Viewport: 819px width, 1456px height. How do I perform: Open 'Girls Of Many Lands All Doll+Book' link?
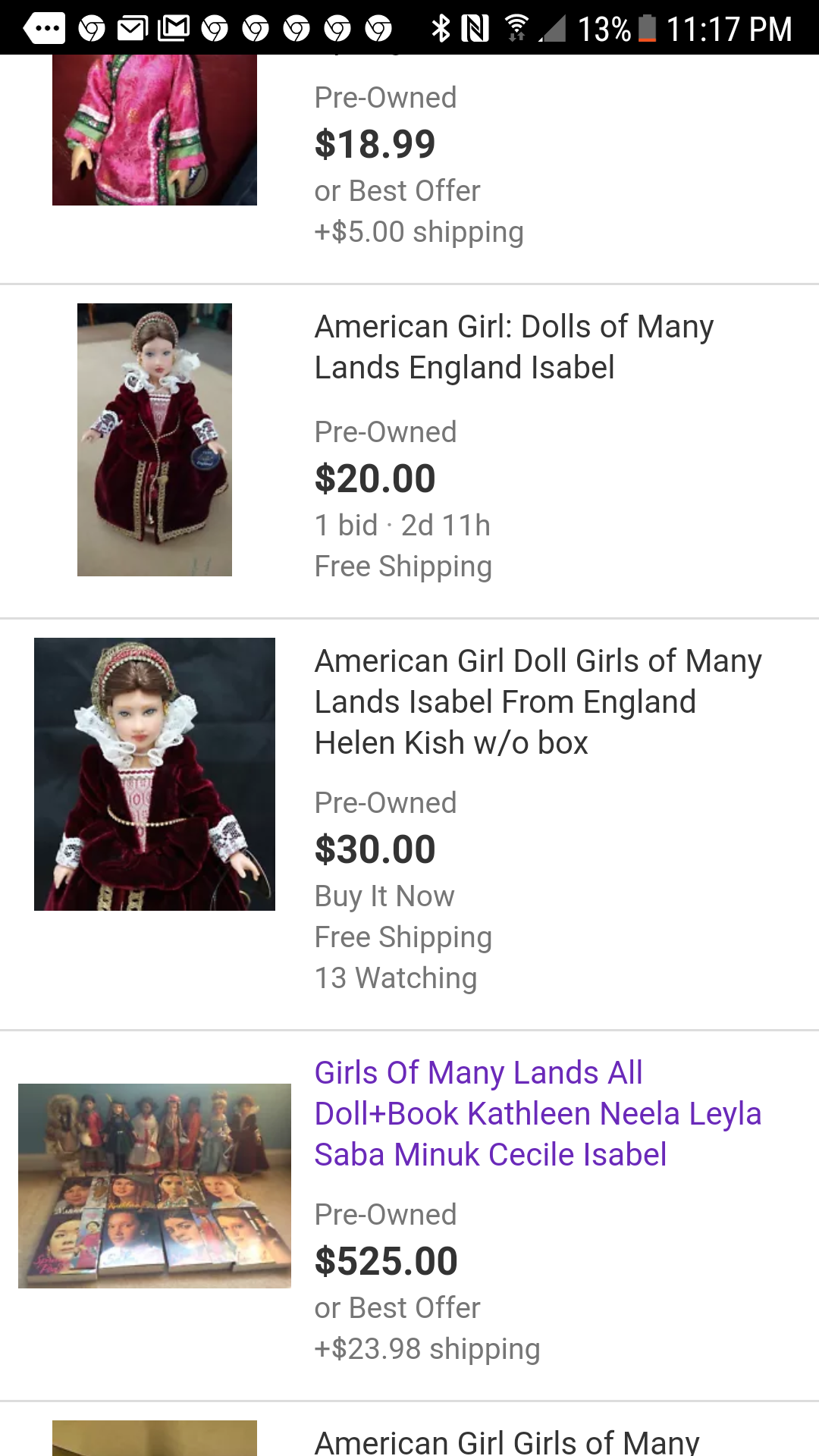click(538, 1113)
